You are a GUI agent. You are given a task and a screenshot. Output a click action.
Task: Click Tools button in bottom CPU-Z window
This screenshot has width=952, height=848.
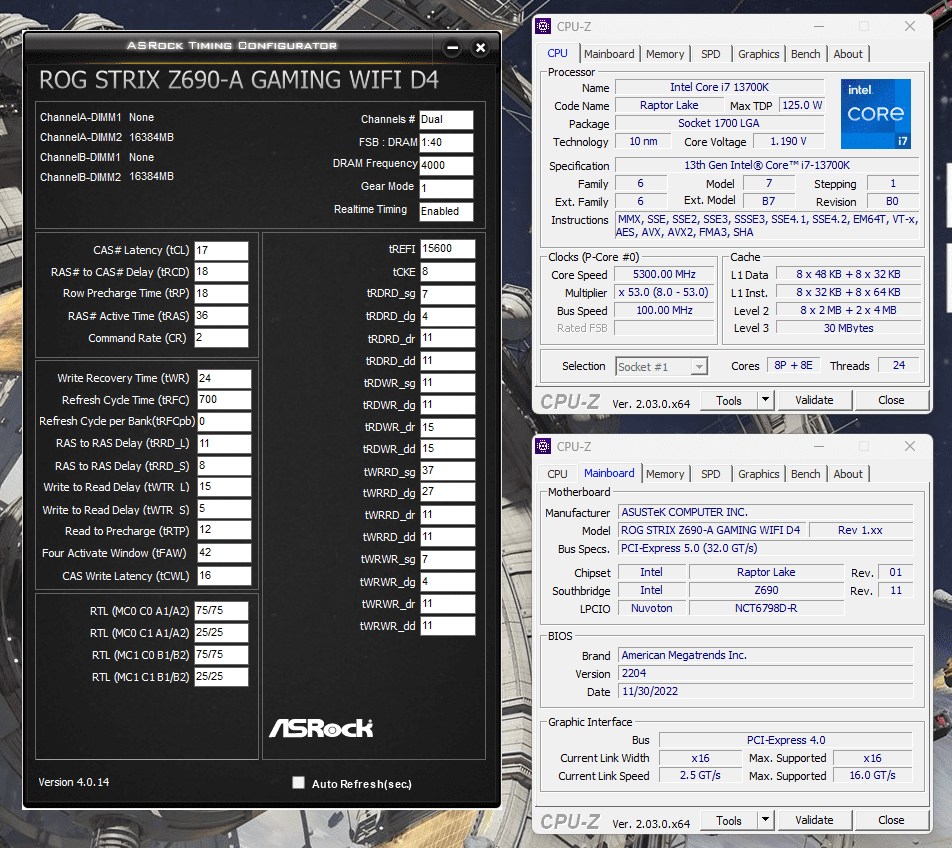tap(729, 821)
